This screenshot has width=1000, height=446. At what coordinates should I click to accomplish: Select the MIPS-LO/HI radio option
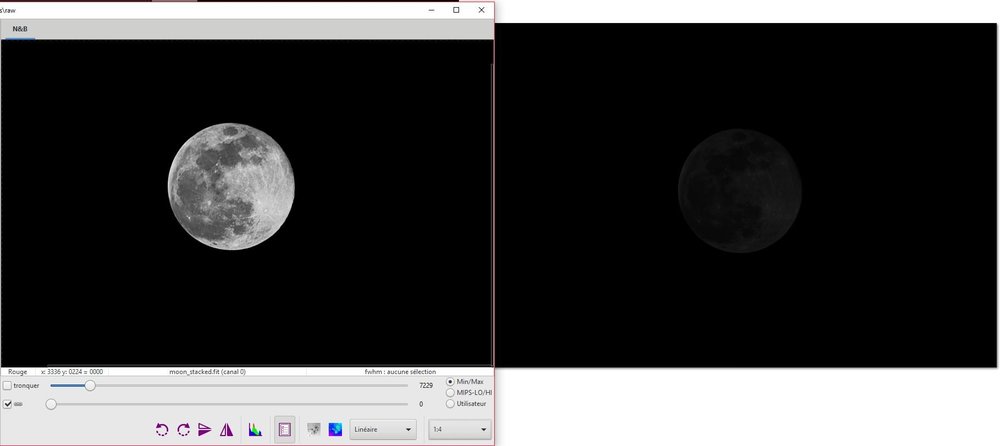pyautogui.click(x=450, y=392)
